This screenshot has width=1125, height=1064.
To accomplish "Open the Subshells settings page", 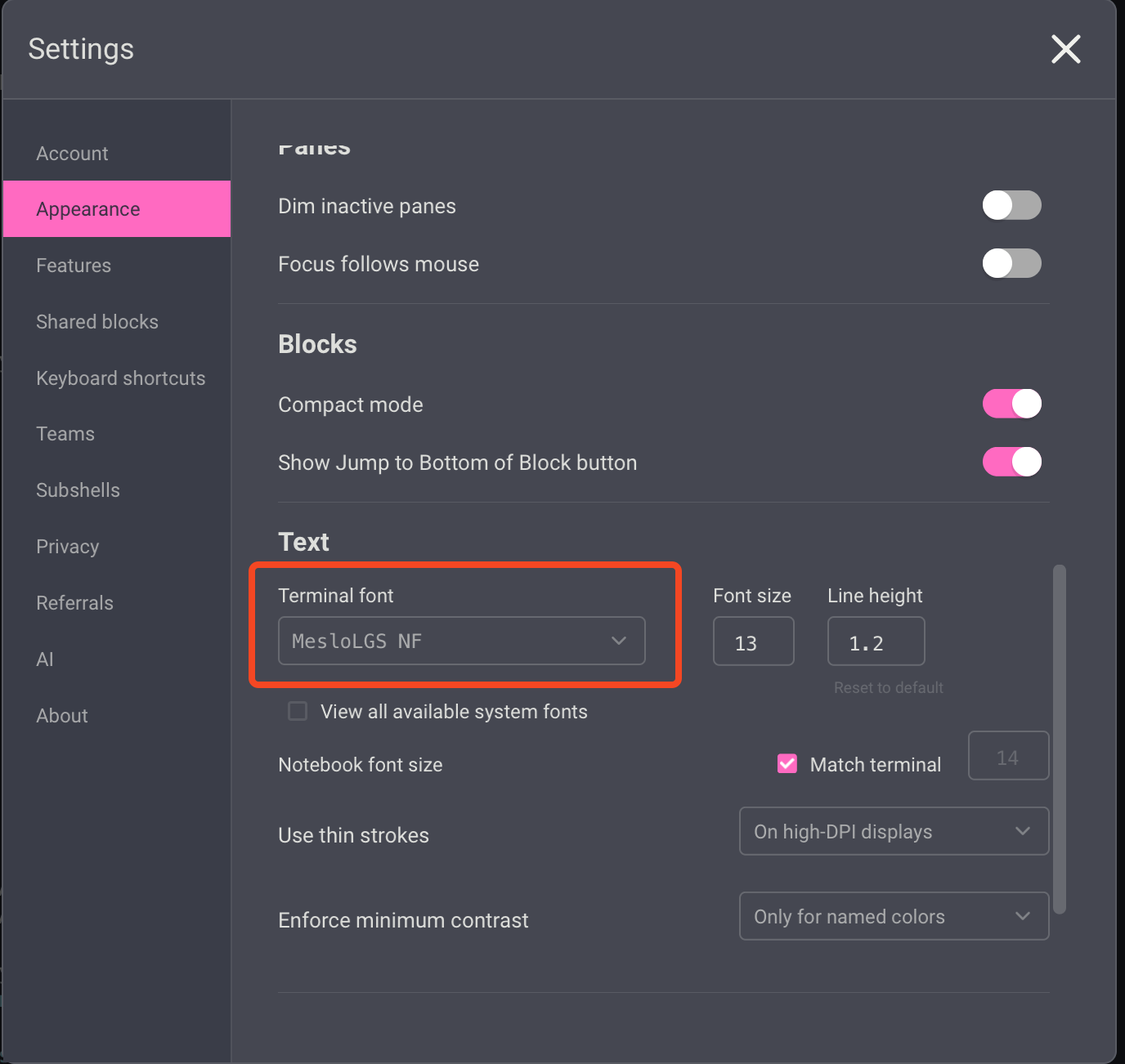I will pos(78,490).
